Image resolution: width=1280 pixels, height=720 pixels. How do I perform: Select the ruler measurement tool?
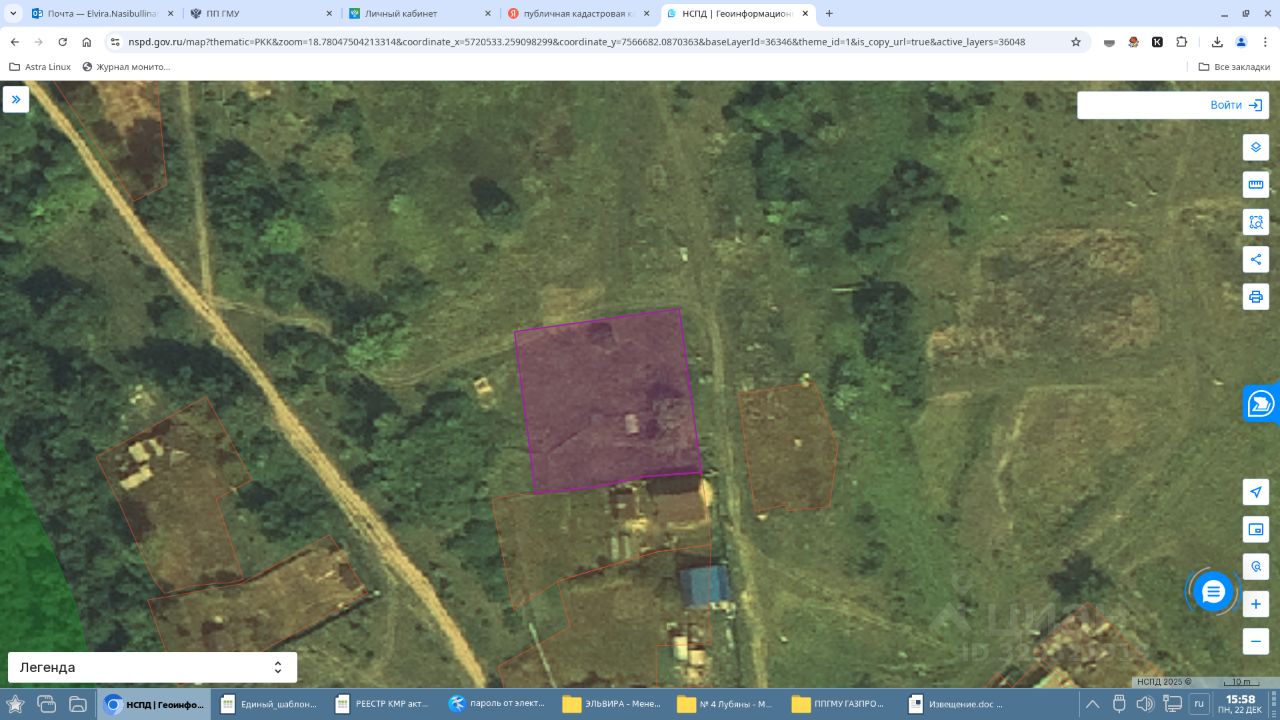click(1256, 184)
